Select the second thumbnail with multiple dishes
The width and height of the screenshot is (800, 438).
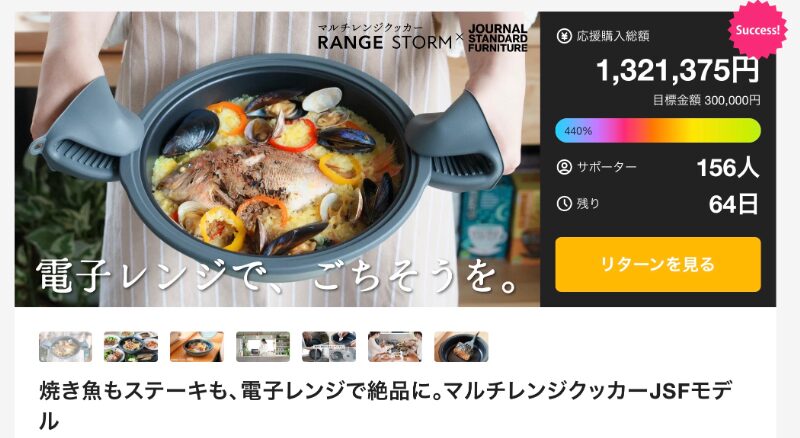click(131, 347)
